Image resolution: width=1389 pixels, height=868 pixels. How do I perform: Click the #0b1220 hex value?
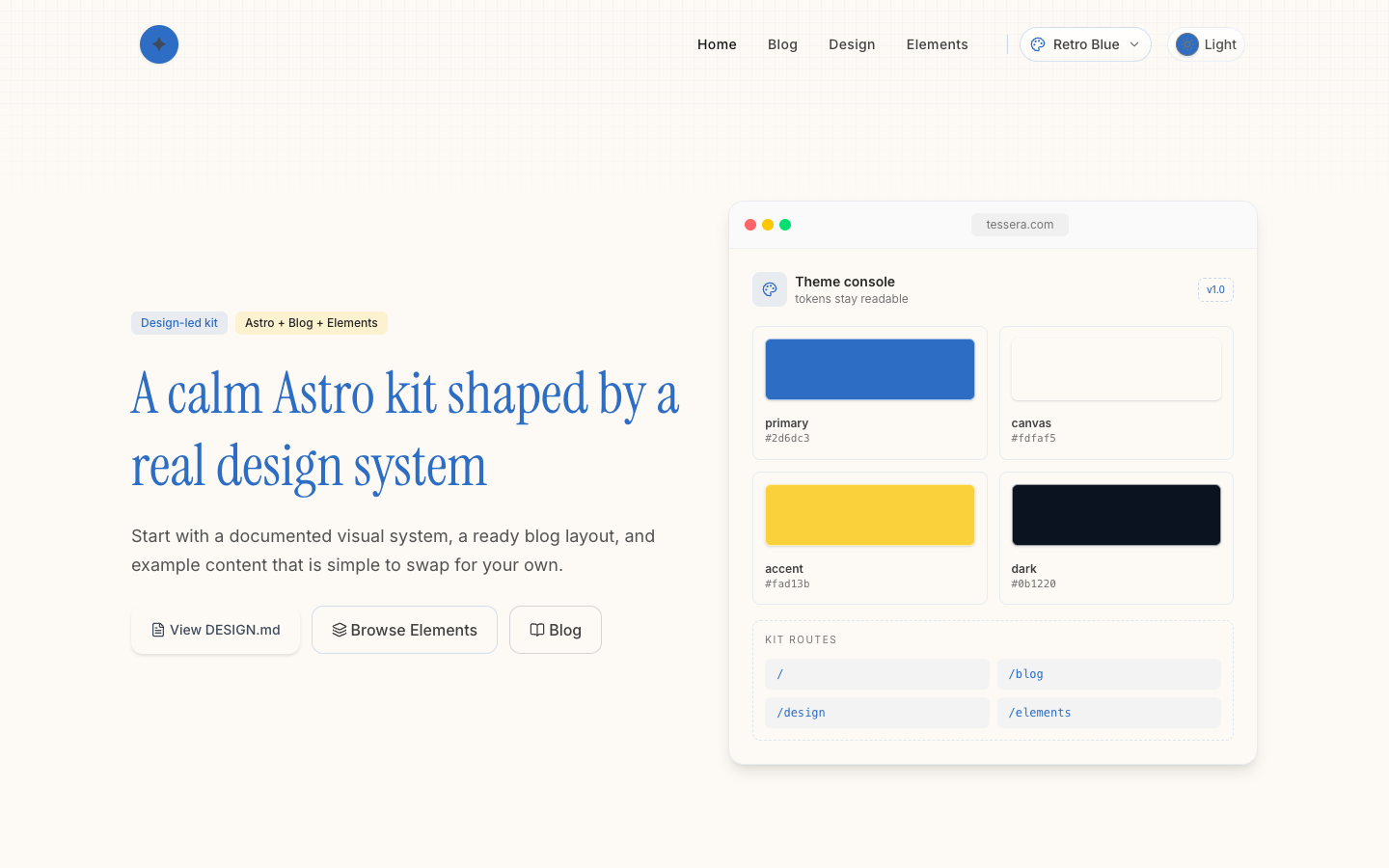[x=1033, y=583]
